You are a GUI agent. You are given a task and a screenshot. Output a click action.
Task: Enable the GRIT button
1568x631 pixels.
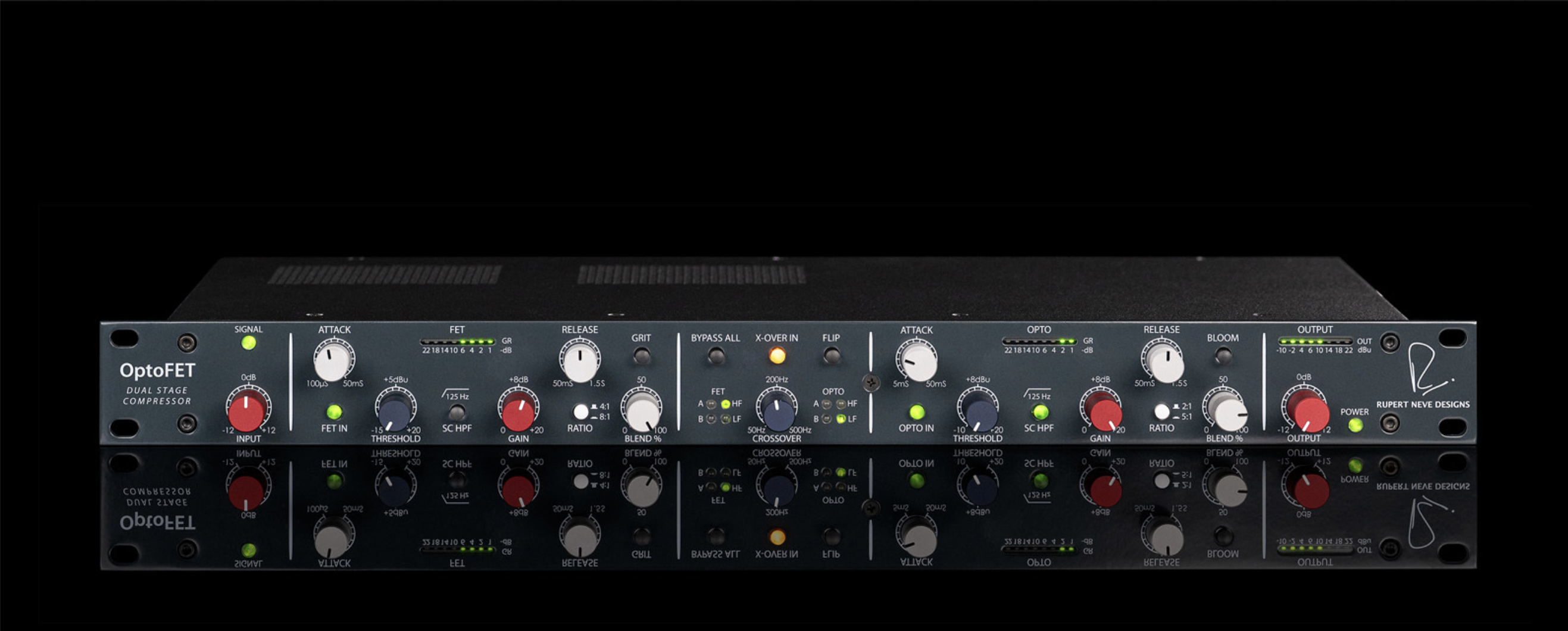[641, 355]
